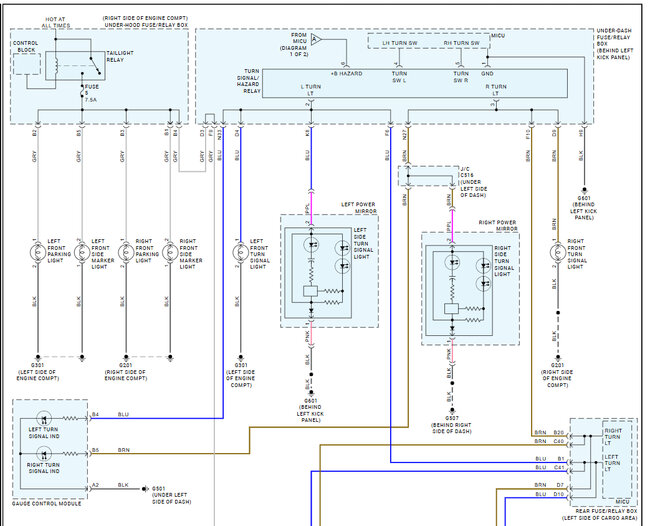This screenshot has height=526, width=650.
Task: Click the 'GAUGE CONTROL MODULE' label
Action: (46, 503)
